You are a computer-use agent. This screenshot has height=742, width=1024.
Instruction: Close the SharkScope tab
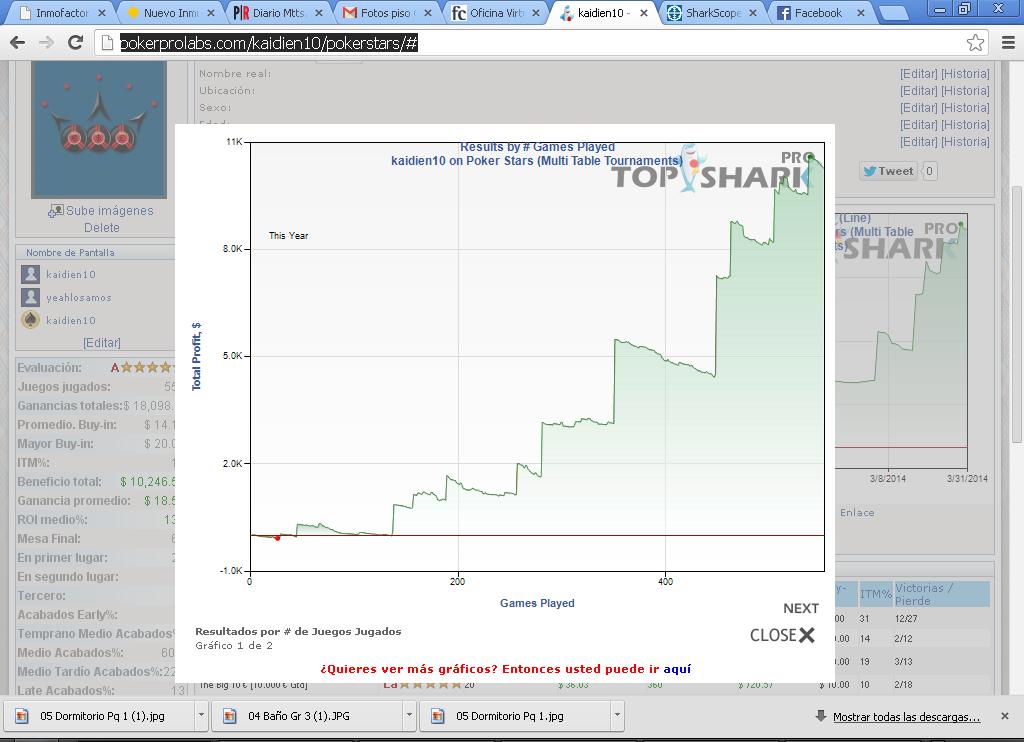click(752, 12)
